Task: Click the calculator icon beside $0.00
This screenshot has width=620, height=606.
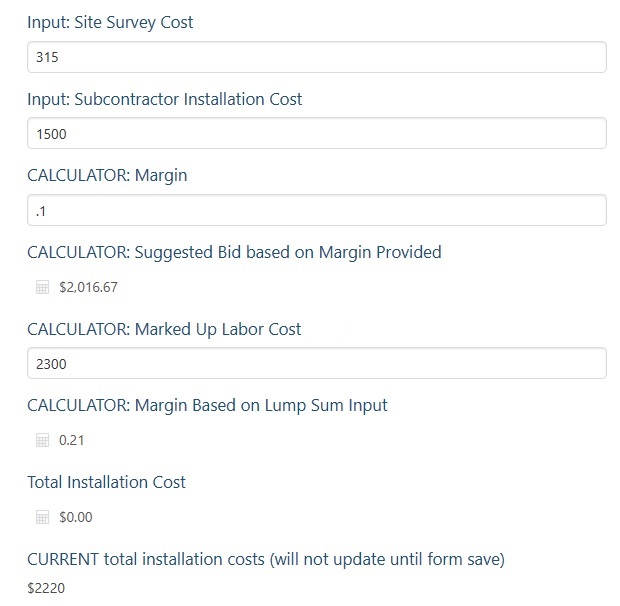Action: pyautogui.click(x=42, y=517)
